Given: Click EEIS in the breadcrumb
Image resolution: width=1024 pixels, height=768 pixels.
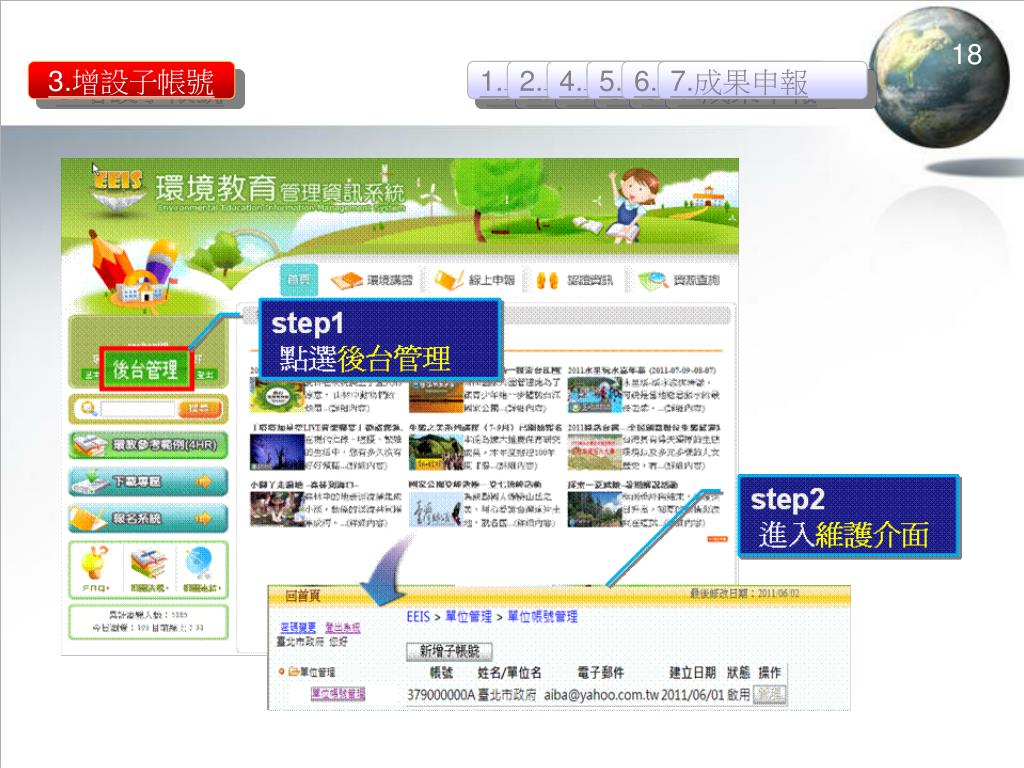Looking at the screenshot, I should 418,616.
